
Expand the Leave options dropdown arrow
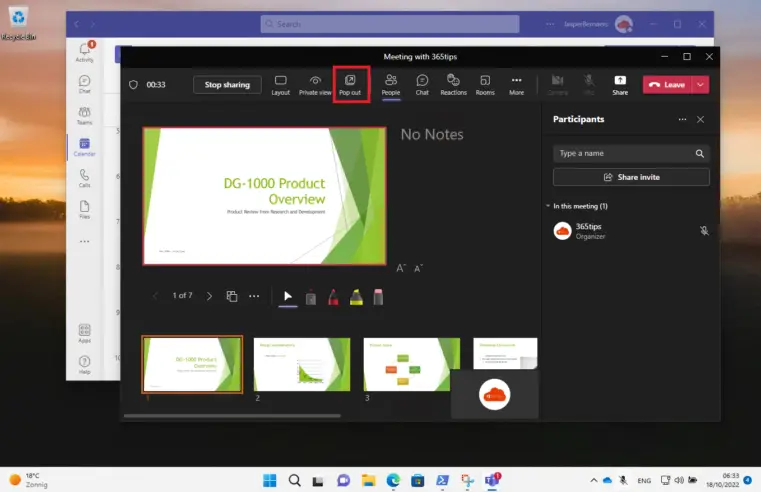(x=700, y=84)
